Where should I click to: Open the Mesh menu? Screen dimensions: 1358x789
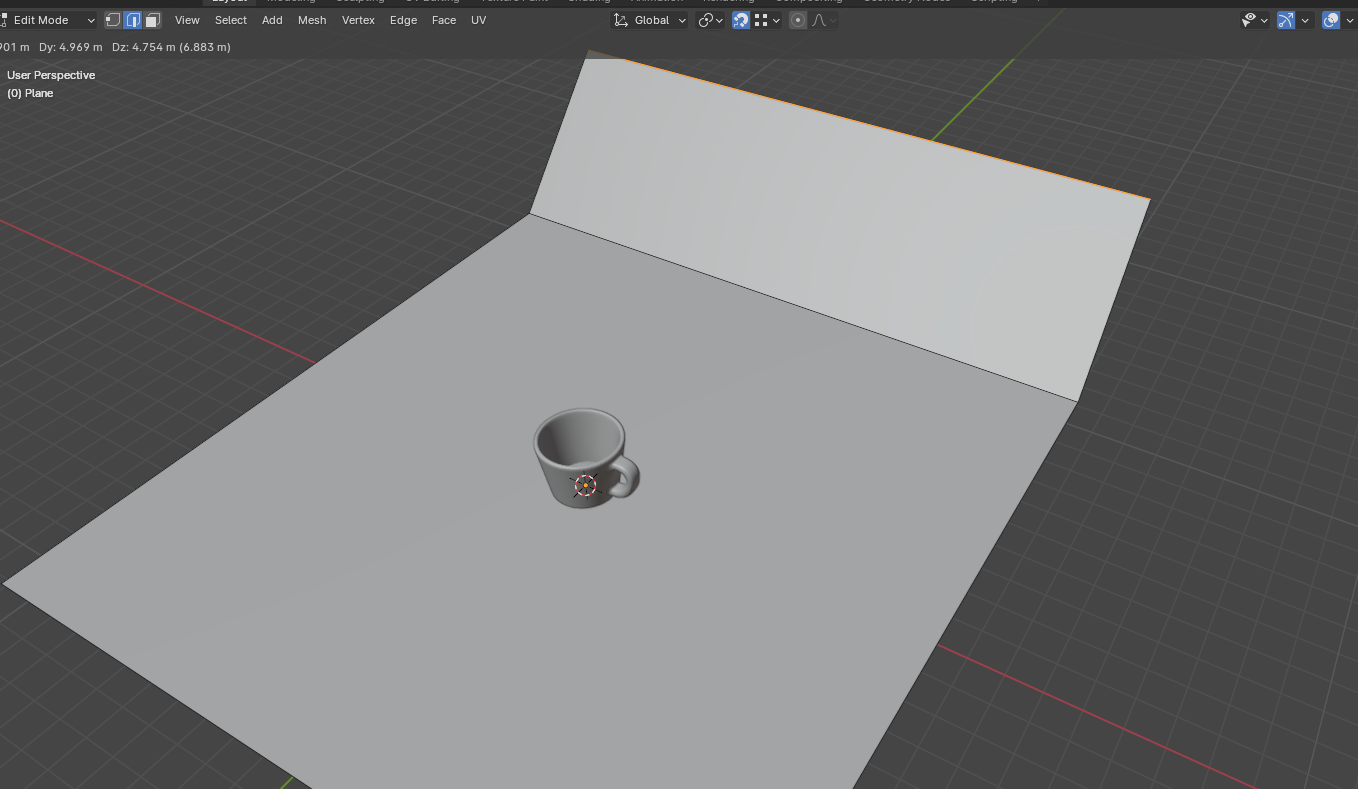click(x=312, y=20)
